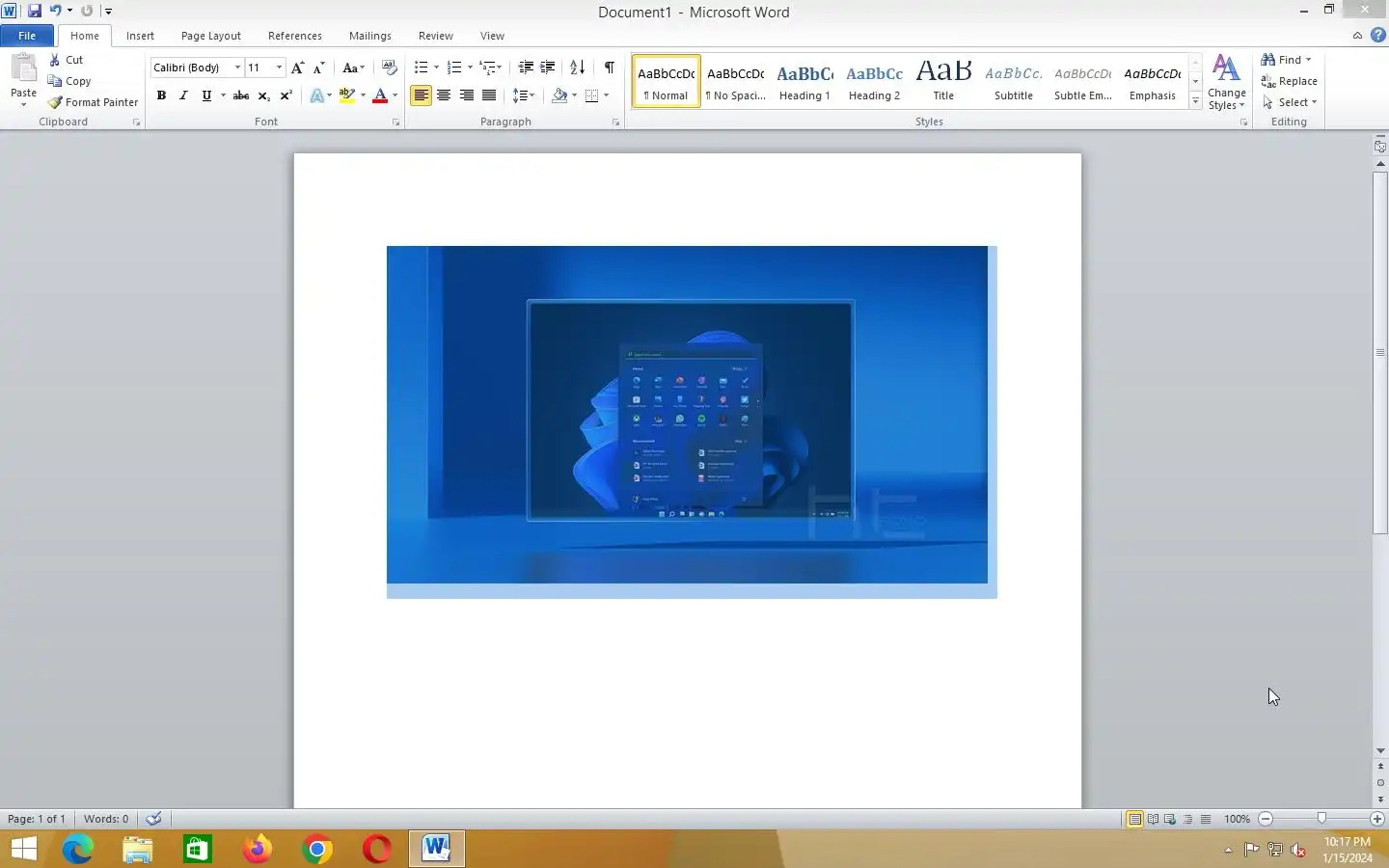Open the Font dialog launcher
The height and width of the screenshot is (868, 1389).
(395, 122)
